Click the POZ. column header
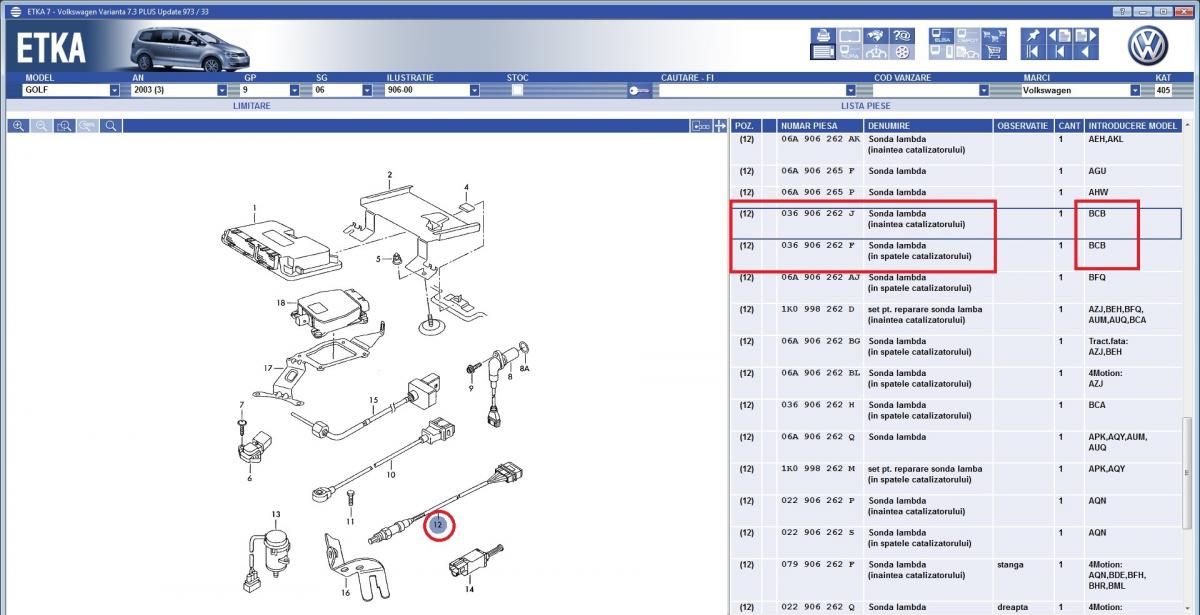Image resolution: width=1200 pixels, height=615 pixels. point(746,126)
